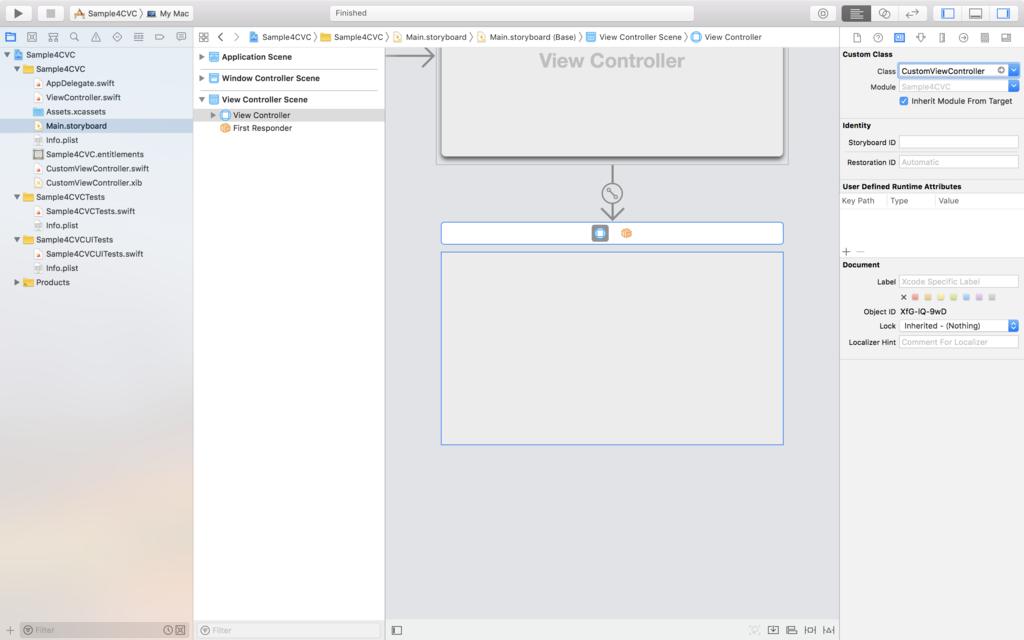The image size is (1024, 640).
Task: Open the Project navigator folder icon
Action: [x=10, y=37]
